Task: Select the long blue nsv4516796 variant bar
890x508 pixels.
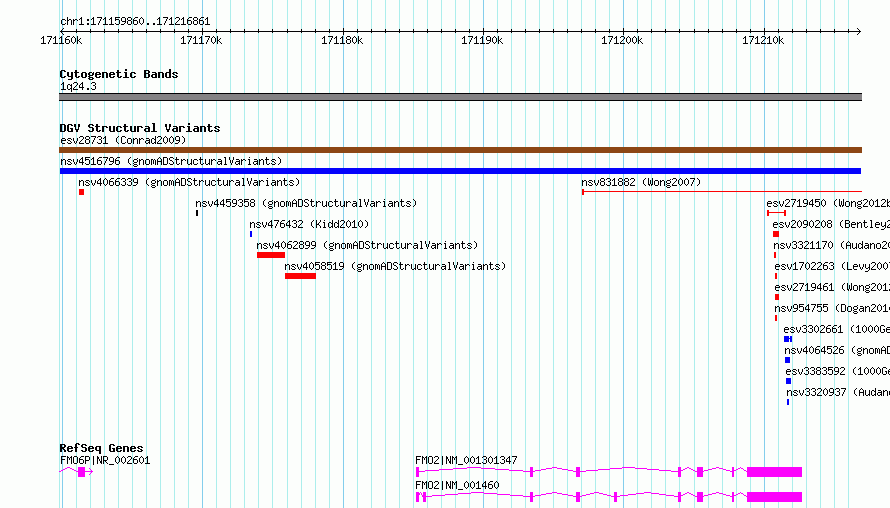Action: 460,171
